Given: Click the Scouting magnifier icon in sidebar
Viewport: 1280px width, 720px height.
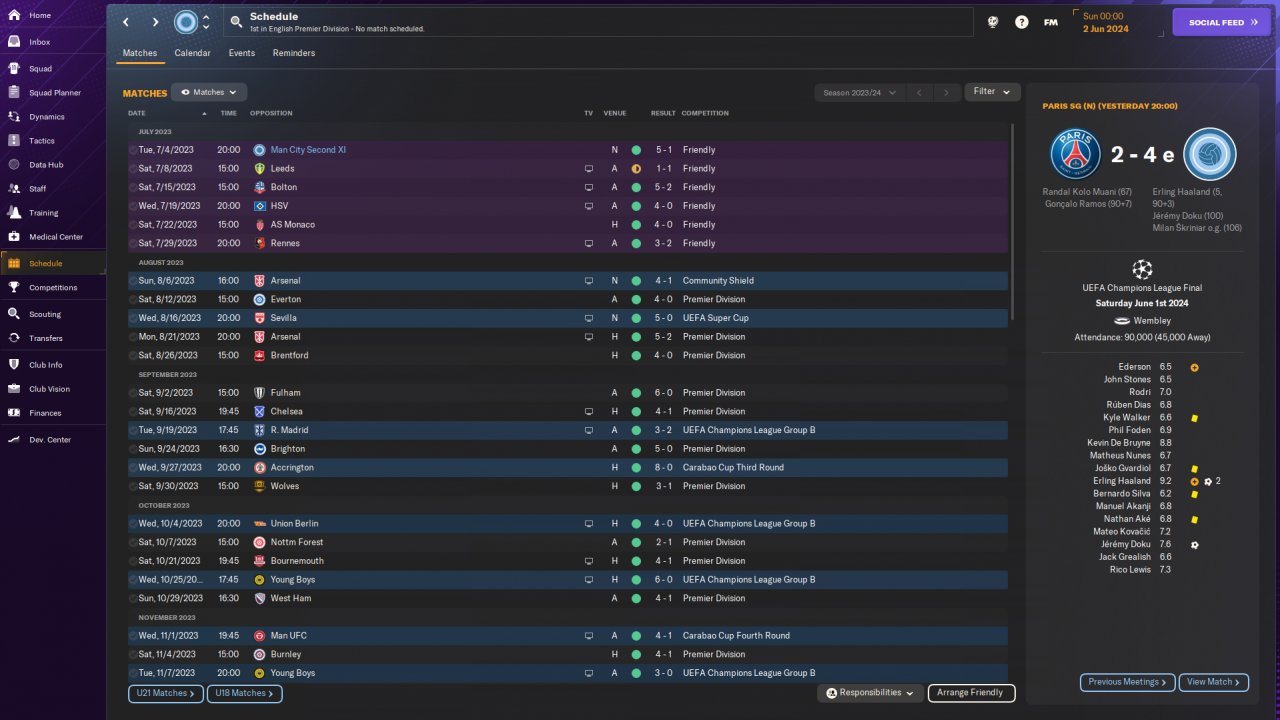Looking at the screenshot, I should point(14,314).
